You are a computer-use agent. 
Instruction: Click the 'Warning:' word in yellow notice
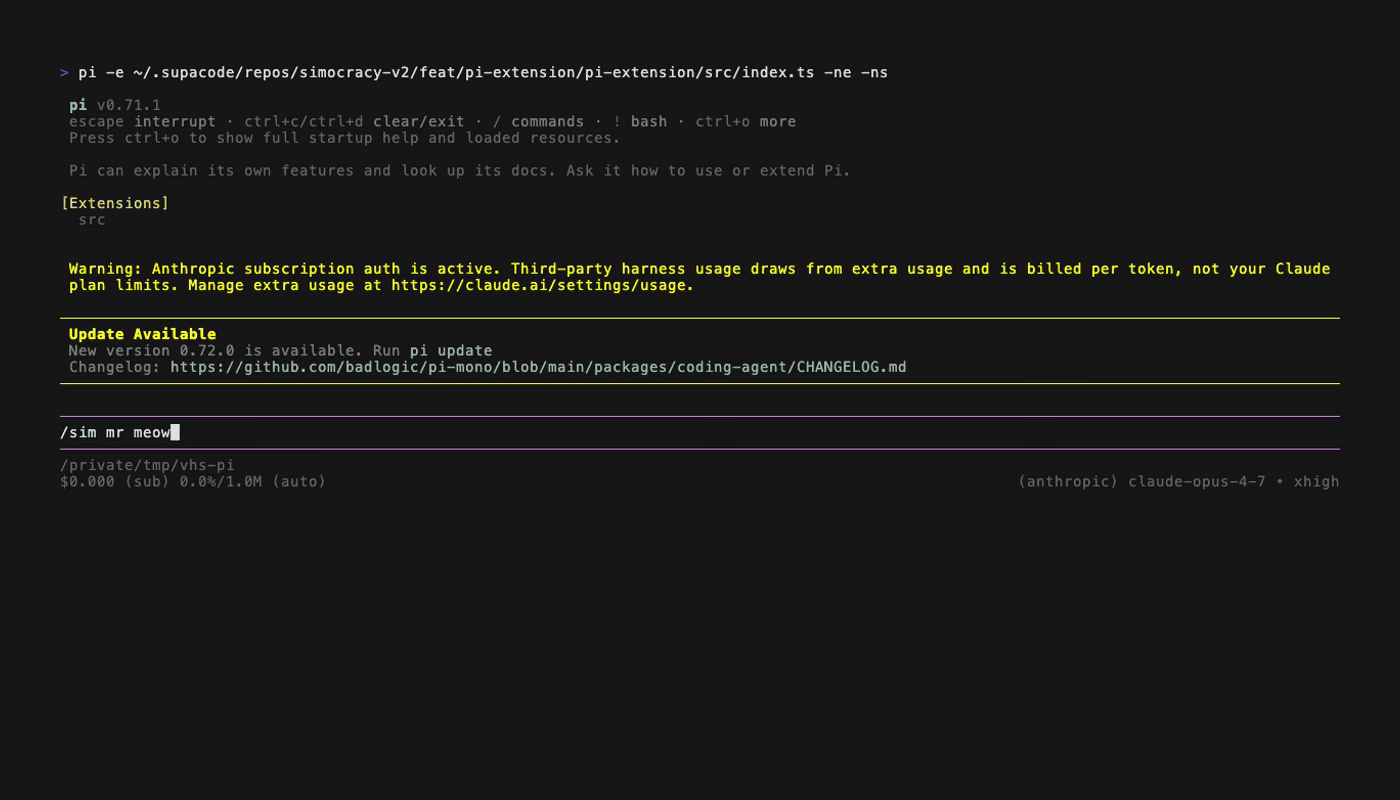coord(106,269)
